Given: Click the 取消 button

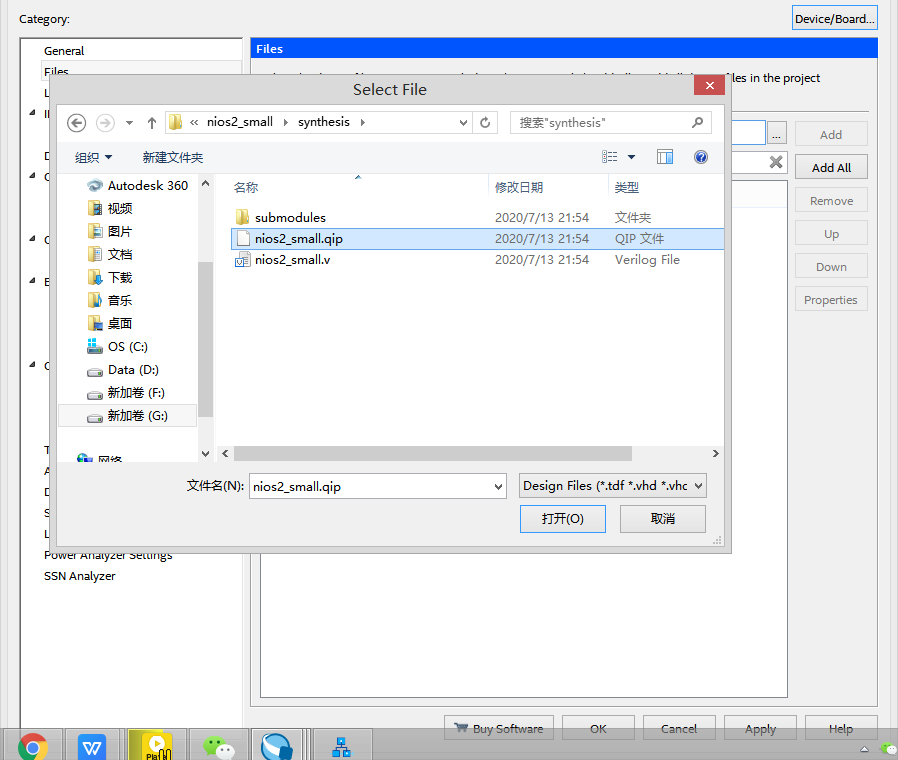Looking at the screenshot, I should (x=663, y=519).
